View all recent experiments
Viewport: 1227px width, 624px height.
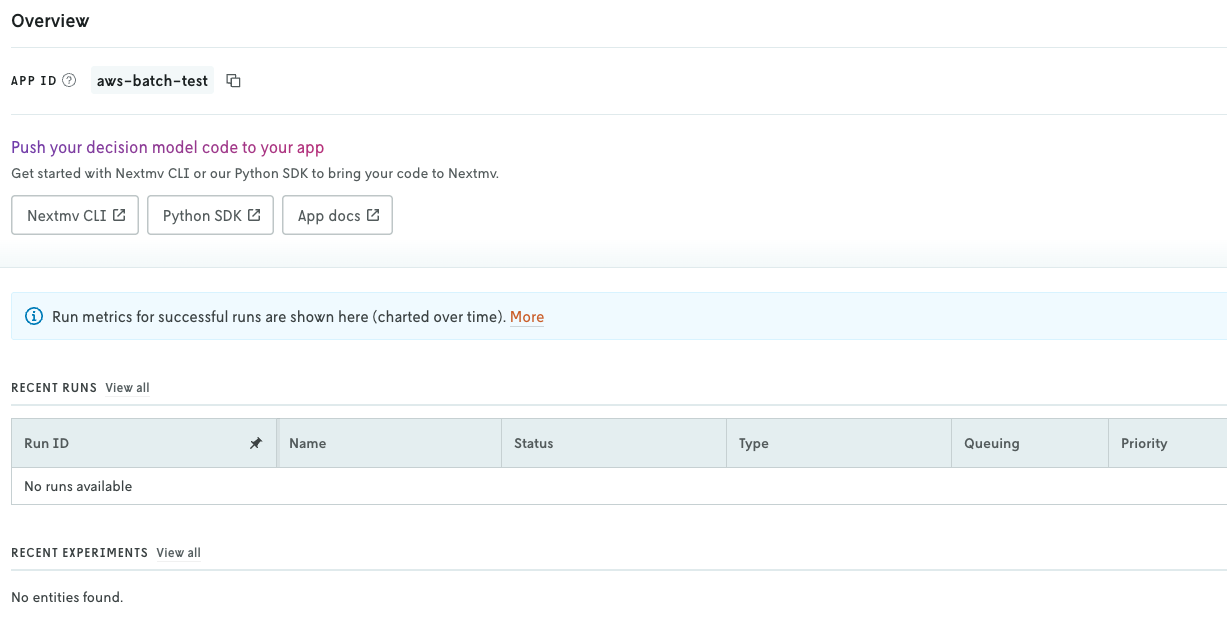(178, 552)
